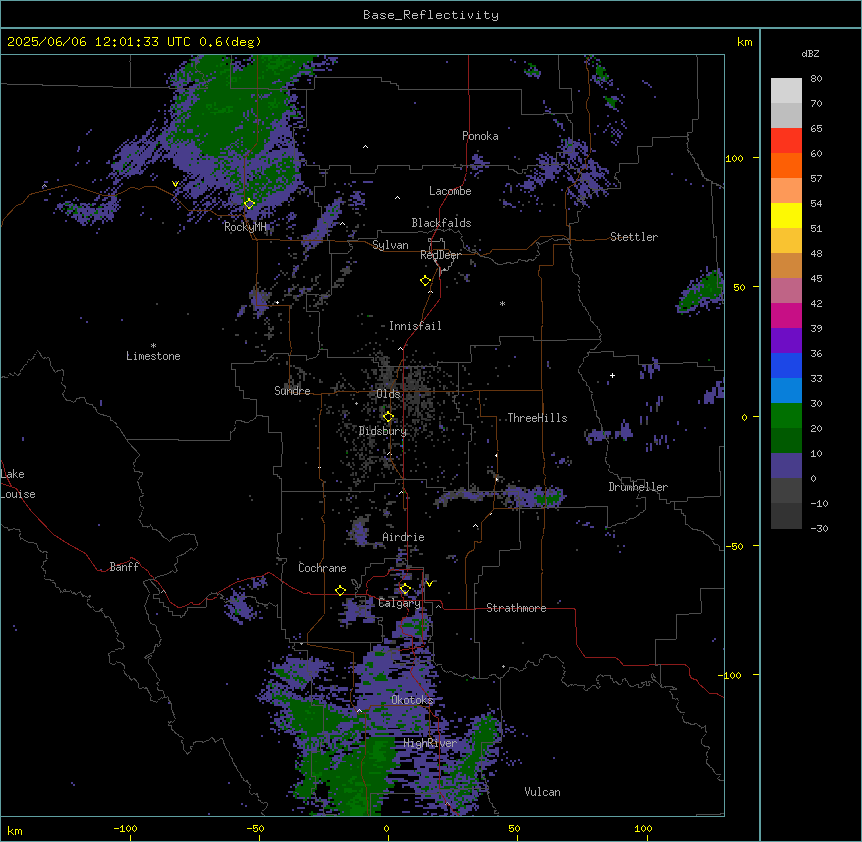Select the violet 39-36 dBZ legend swatch
862x842 pixels.
pyautogui.click(x=786, y=341)
